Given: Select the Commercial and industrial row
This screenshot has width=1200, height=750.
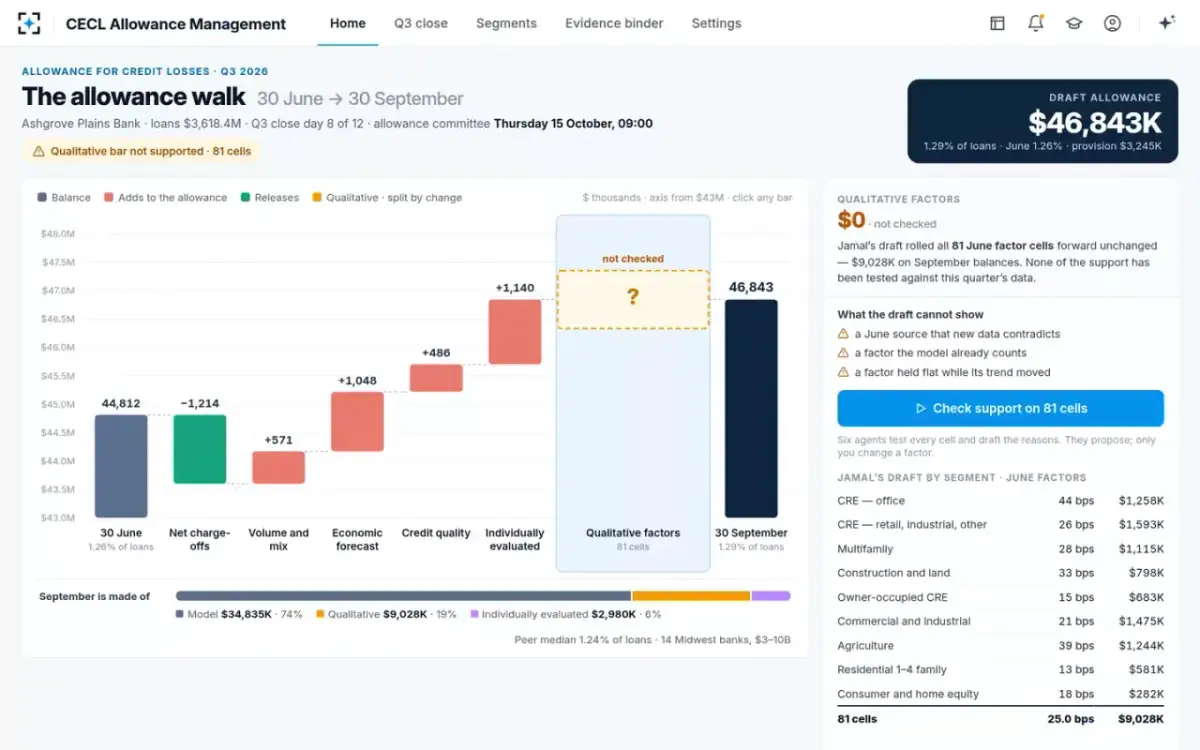Looking at the screenshot, I should (1000, 621).
